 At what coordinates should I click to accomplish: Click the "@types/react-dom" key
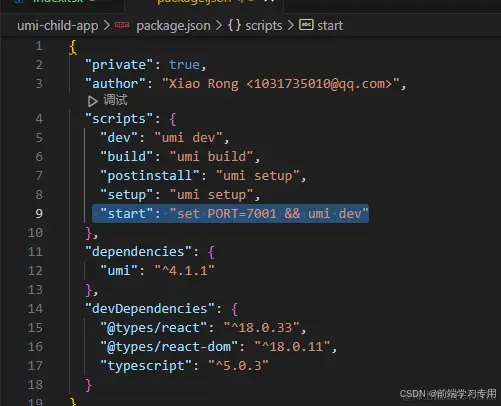click(x=169, y=347)
